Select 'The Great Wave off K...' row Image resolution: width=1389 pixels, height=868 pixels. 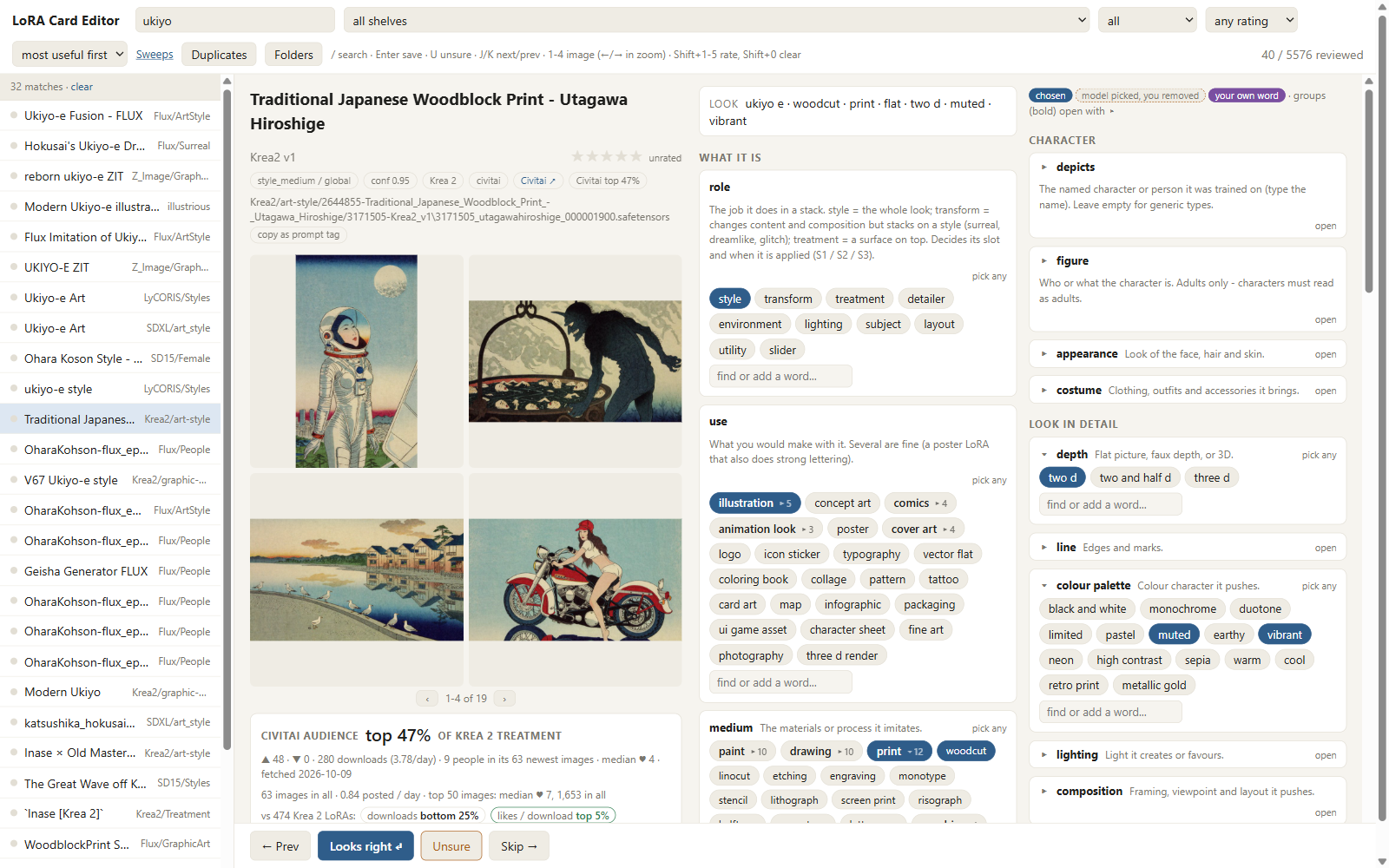tap(110, 783)
